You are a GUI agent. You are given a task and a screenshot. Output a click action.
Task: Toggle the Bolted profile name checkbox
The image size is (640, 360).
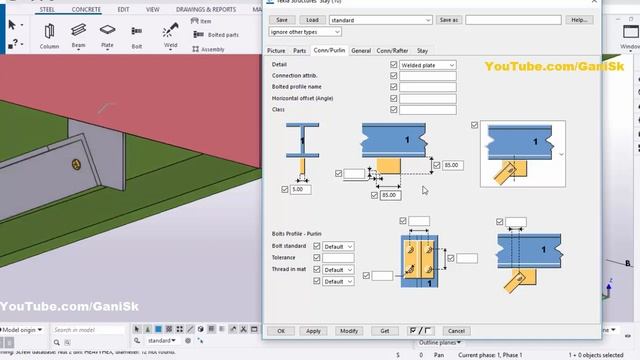[x=393, y=87]
